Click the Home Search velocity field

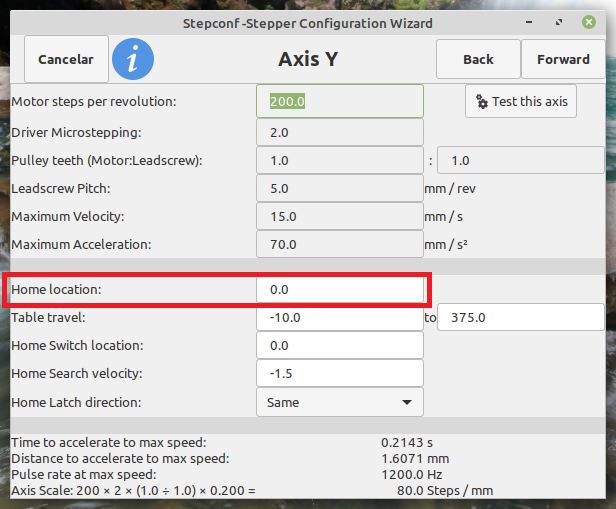pos(340,373)
